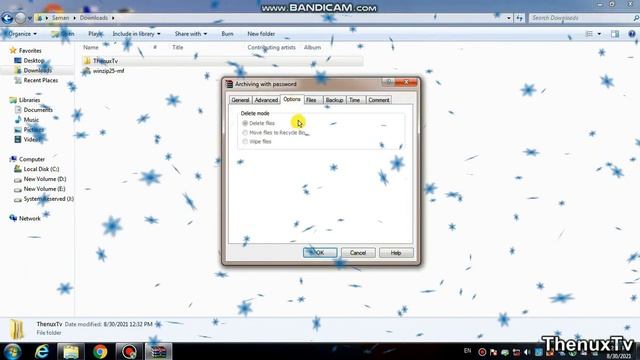
Task: Open File Explorer taskbar icon
Action: (71, 351)
